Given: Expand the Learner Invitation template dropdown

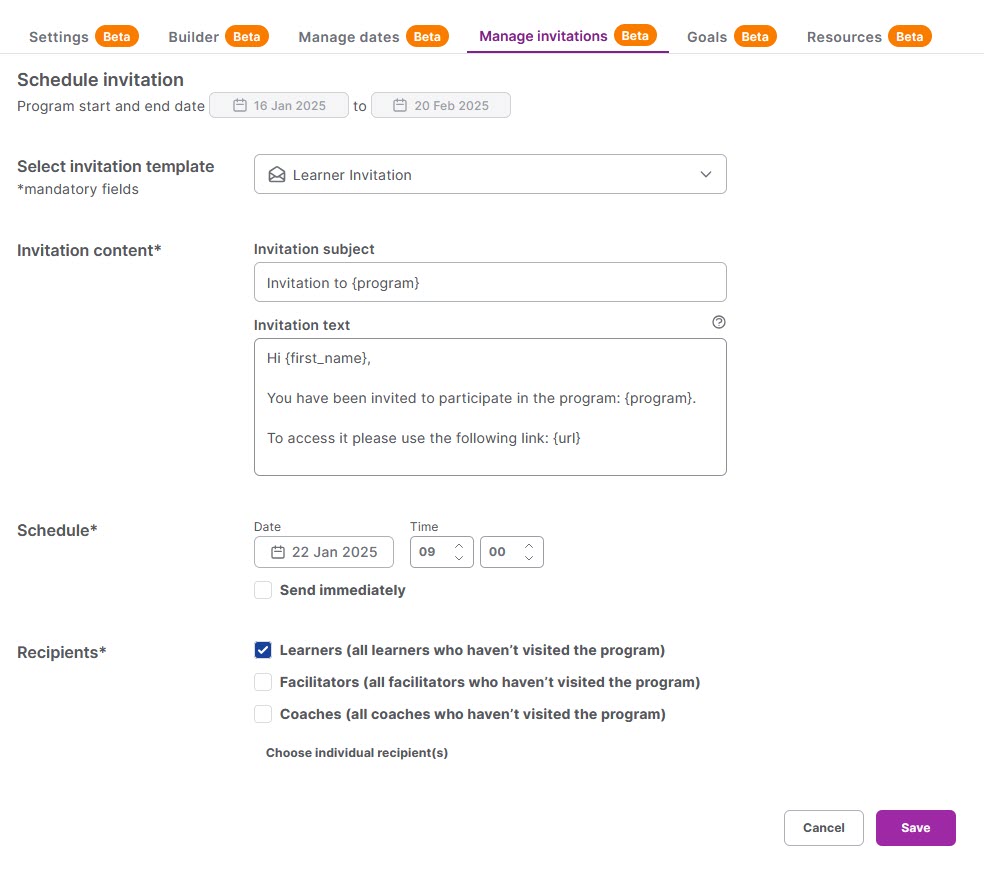Looking at the screenshot, I should coord(706,174).
